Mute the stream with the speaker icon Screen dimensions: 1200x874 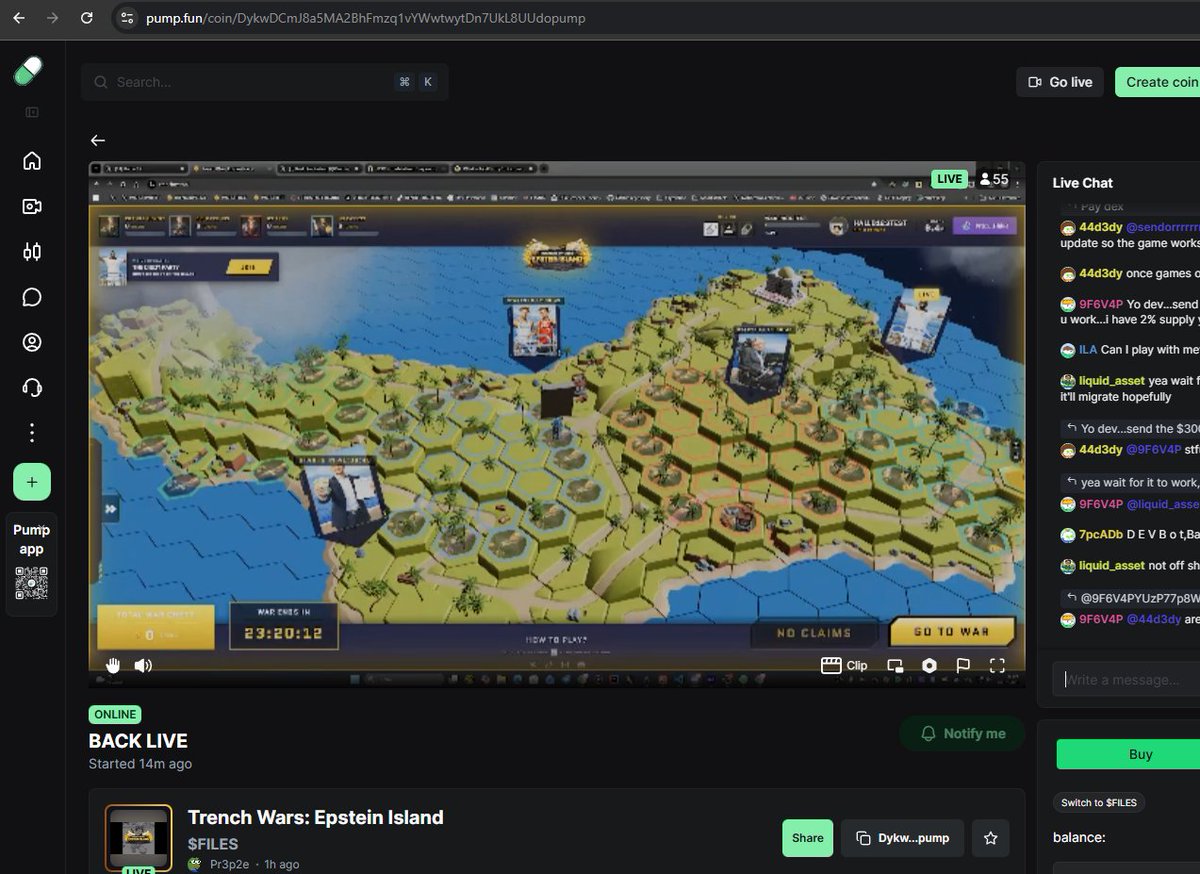tap(143, 665)
